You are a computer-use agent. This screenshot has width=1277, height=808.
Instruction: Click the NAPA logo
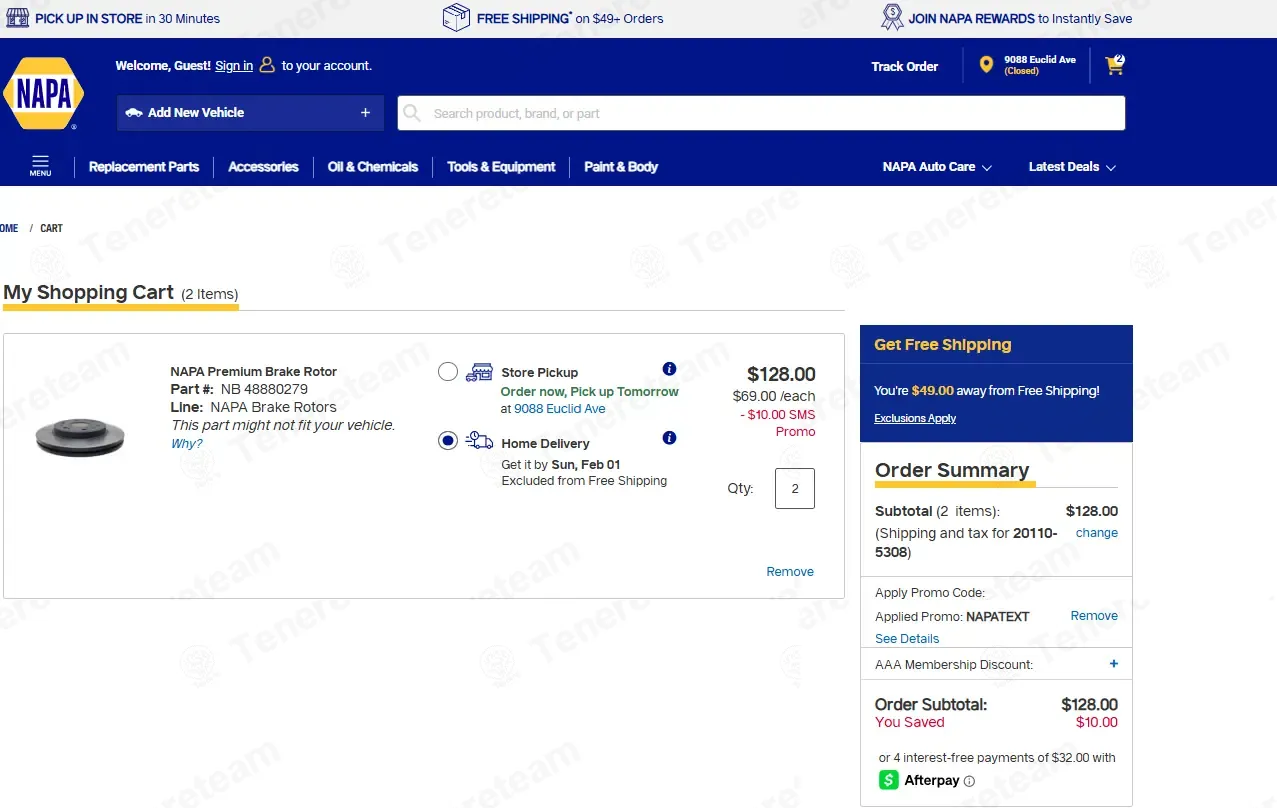[43, 94]
